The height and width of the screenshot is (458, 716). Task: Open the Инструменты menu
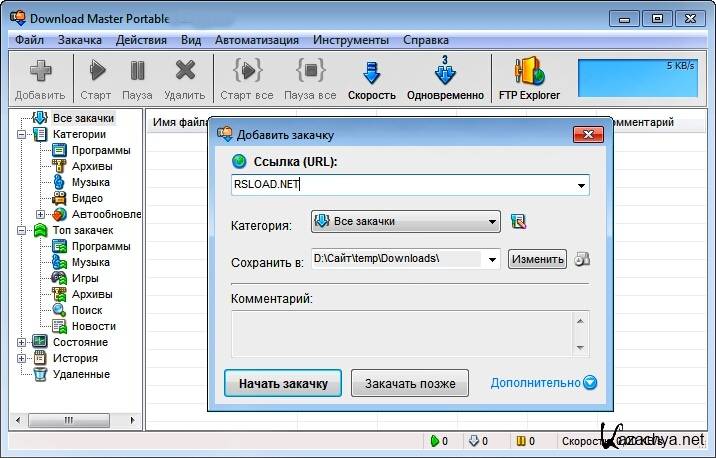pyautogui.click(x=350, y=40)
